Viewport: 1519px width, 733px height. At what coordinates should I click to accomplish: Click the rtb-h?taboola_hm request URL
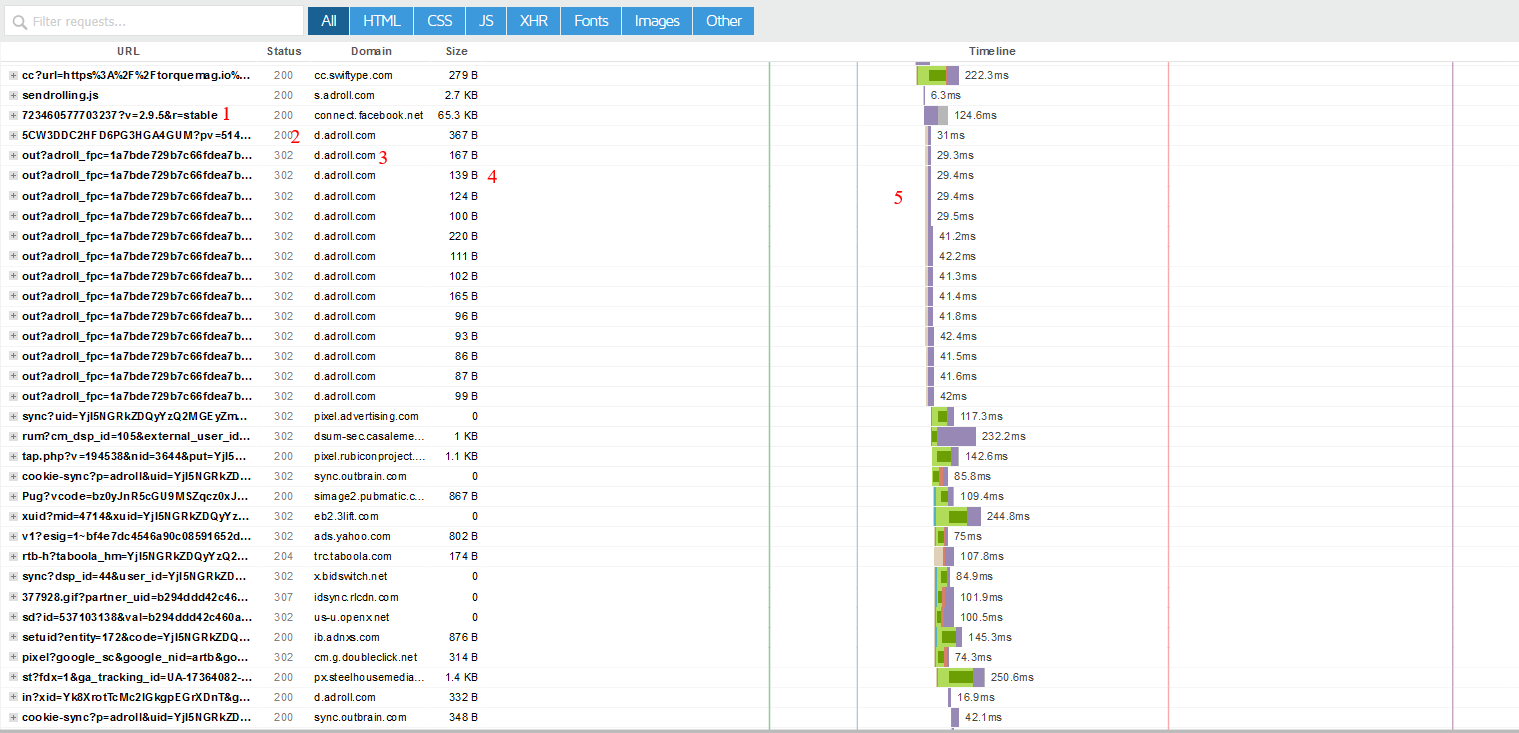(x=137, y=556)
